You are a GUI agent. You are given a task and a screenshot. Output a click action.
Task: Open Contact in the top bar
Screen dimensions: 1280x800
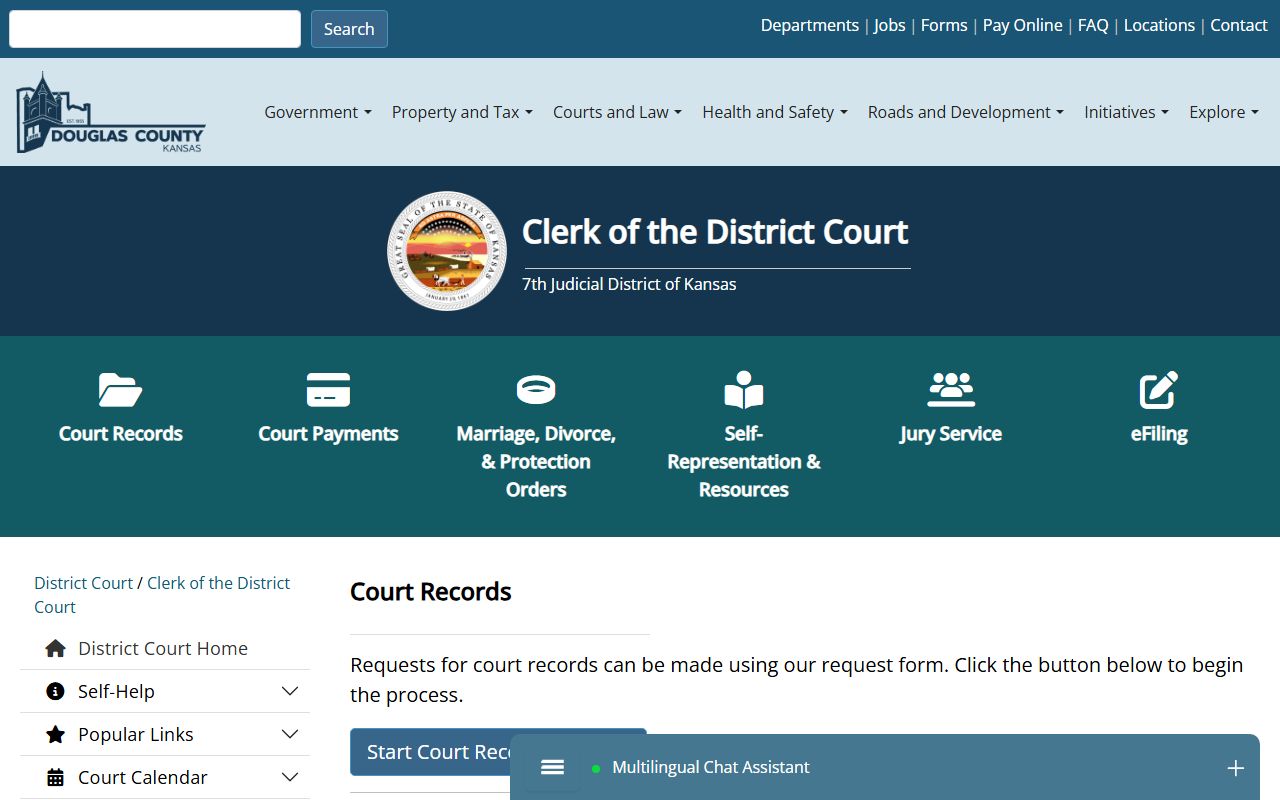(1239, 25)
